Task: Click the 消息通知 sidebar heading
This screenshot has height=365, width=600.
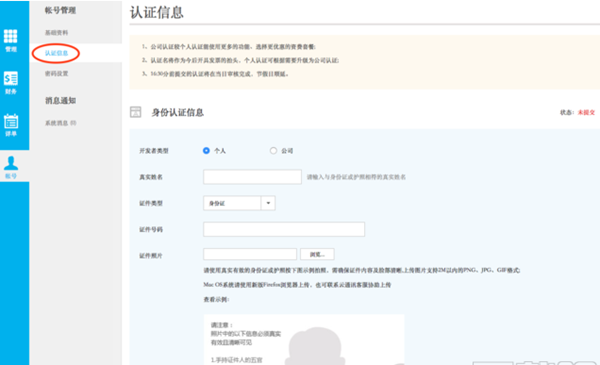Action: pyautogui.click(x=60, y=101)
